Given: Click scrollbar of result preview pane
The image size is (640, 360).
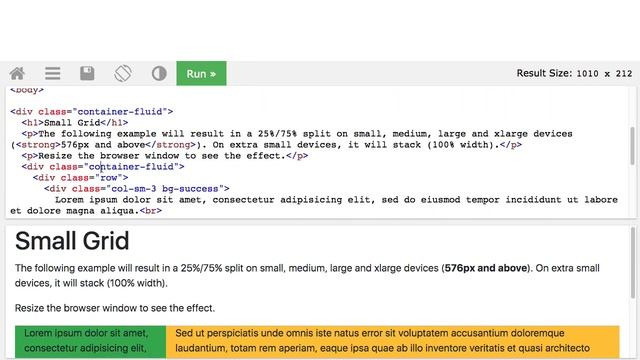Looking at the screenshot, I should (x=633, y=263).
